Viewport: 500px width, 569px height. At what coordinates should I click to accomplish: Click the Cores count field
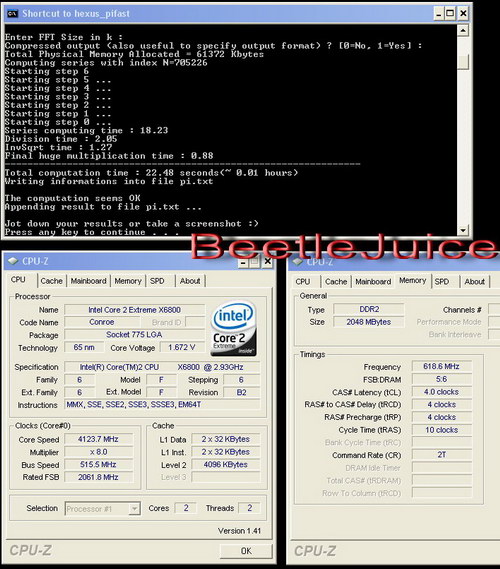coord(186,508)
